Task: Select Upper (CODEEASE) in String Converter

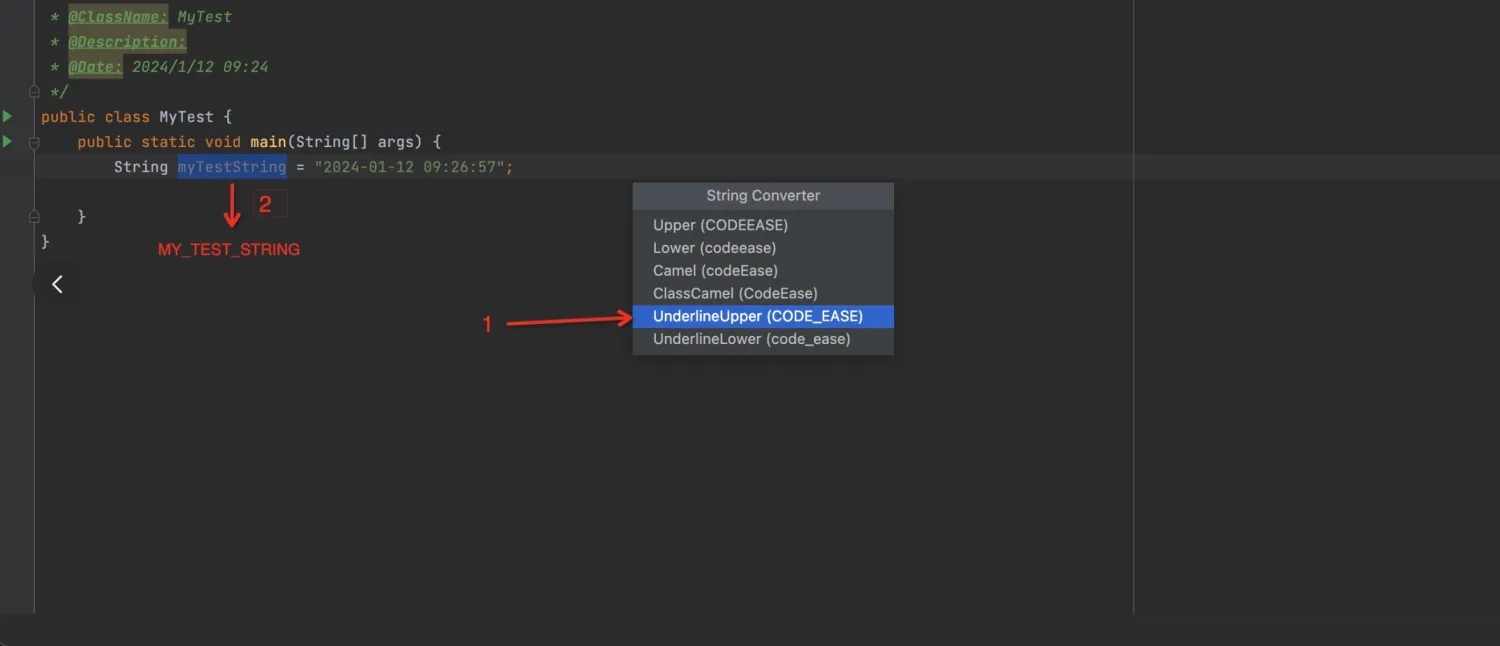Action: pos(719,224)
